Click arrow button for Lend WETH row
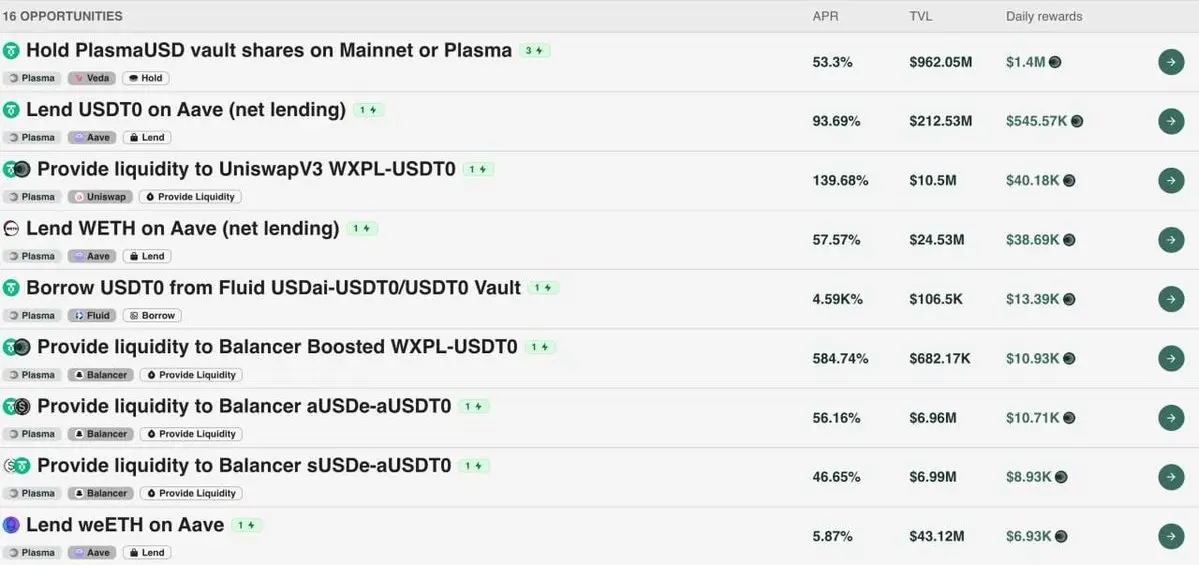The width and height of the screenshot is (1199, 565). tap(1171, 240)
